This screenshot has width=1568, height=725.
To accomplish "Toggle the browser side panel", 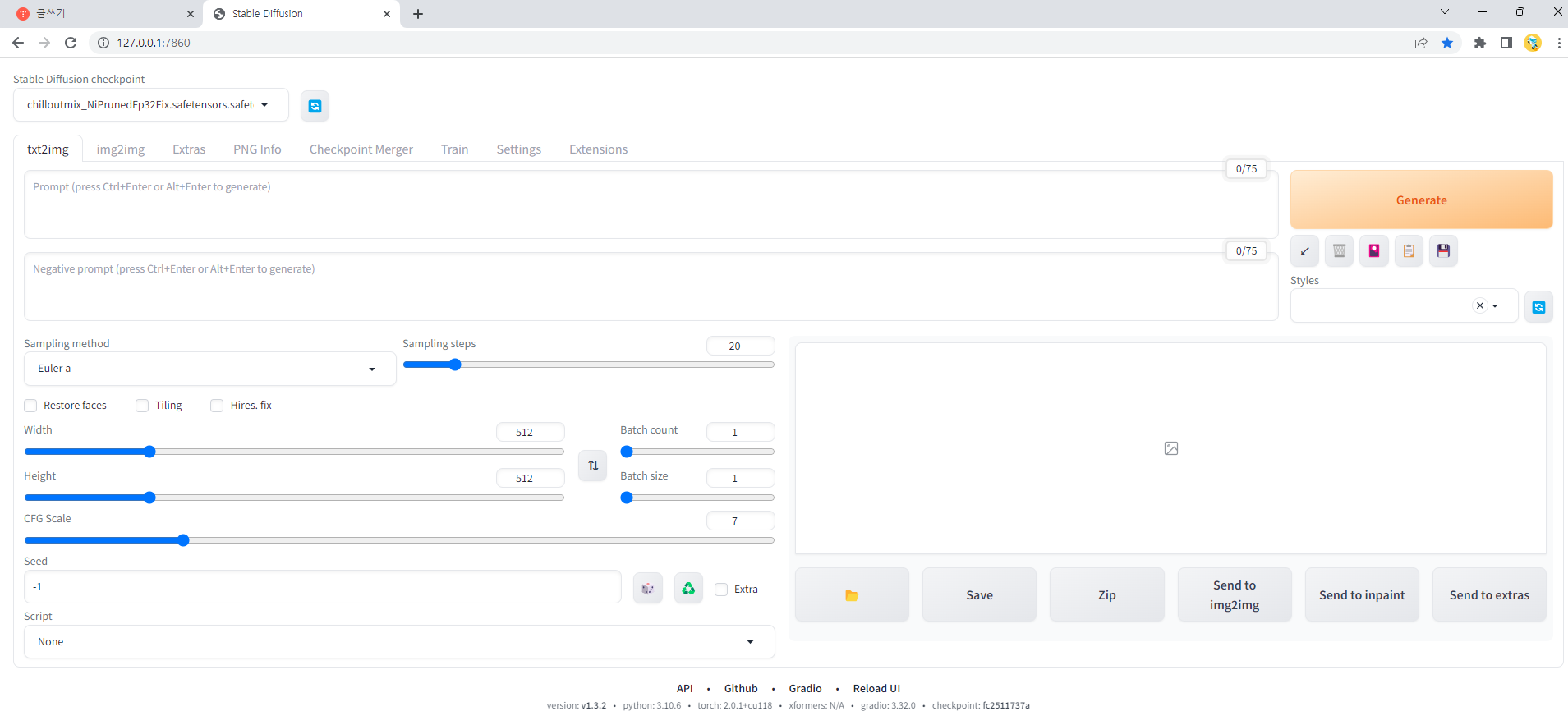I will (x=1506, y=43).
